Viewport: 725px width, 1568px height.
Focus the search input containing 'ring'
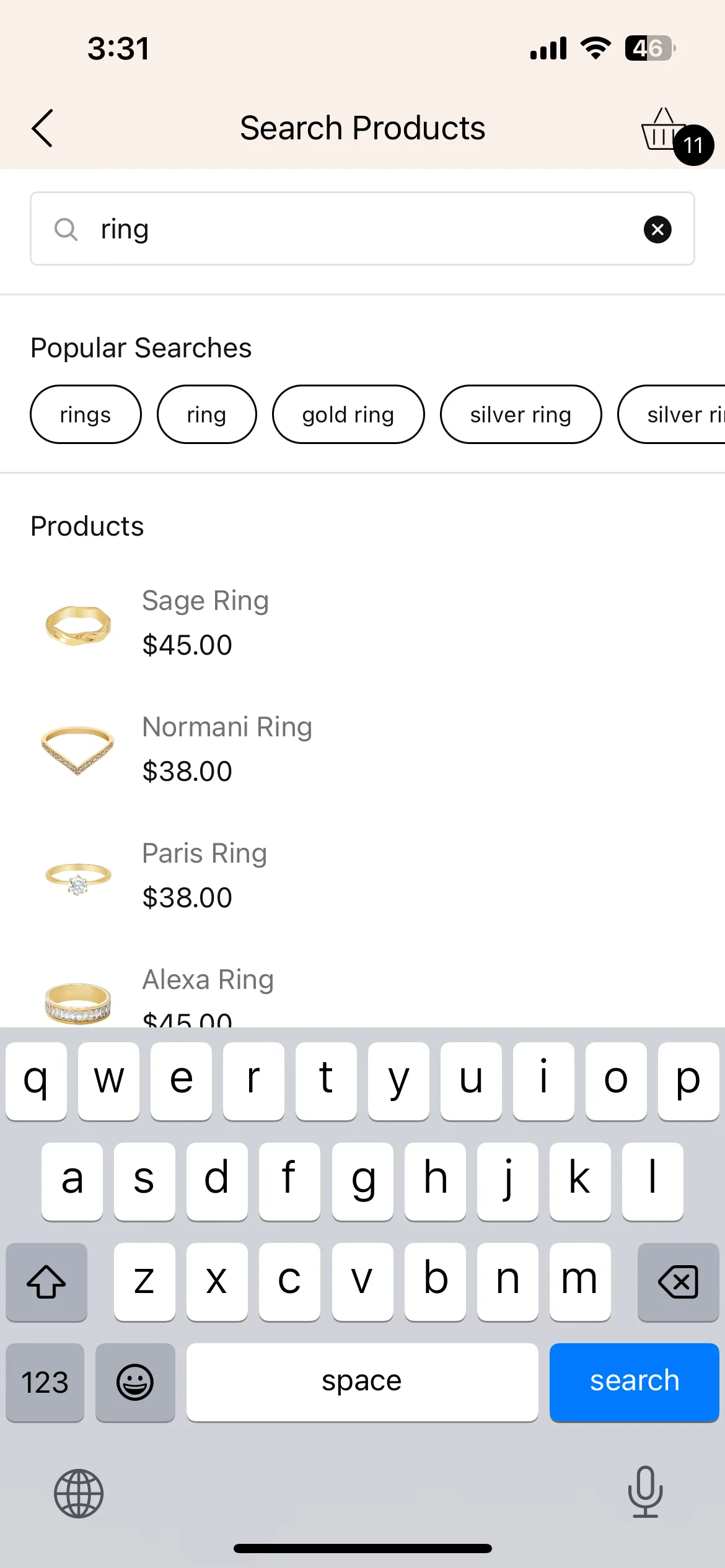coord(362,229)
